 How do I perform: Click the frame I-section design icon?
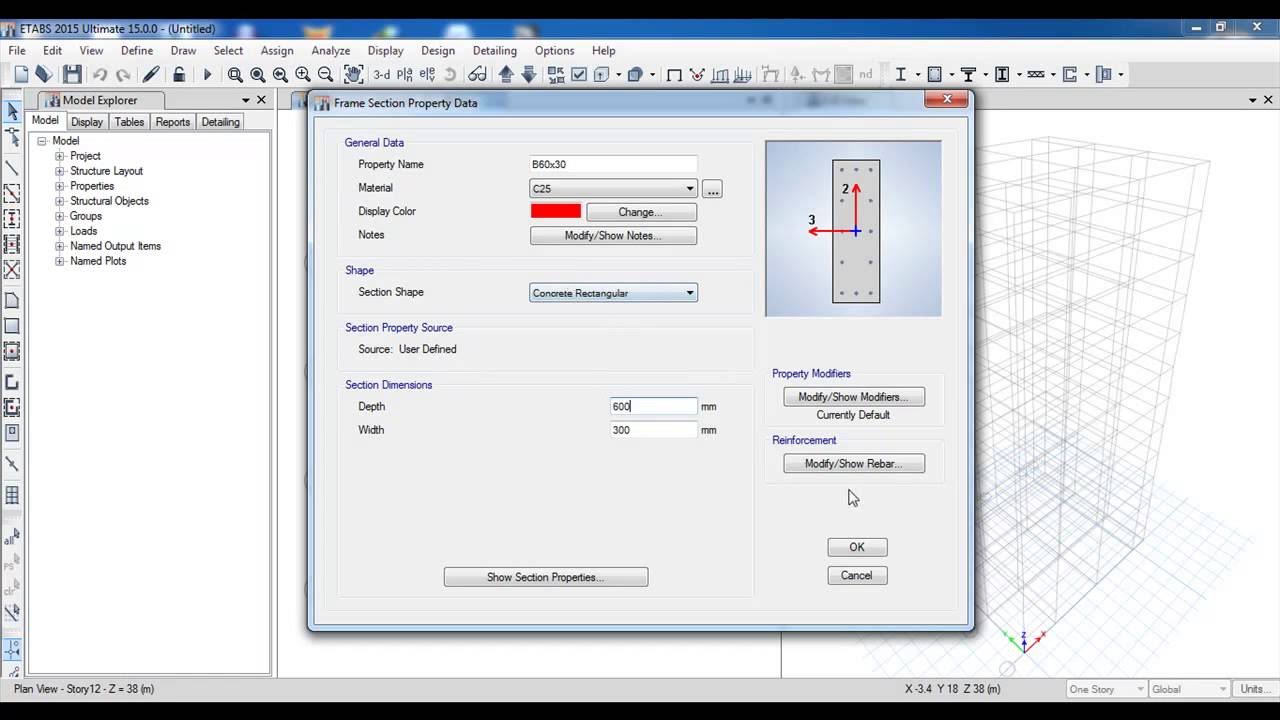900,74
